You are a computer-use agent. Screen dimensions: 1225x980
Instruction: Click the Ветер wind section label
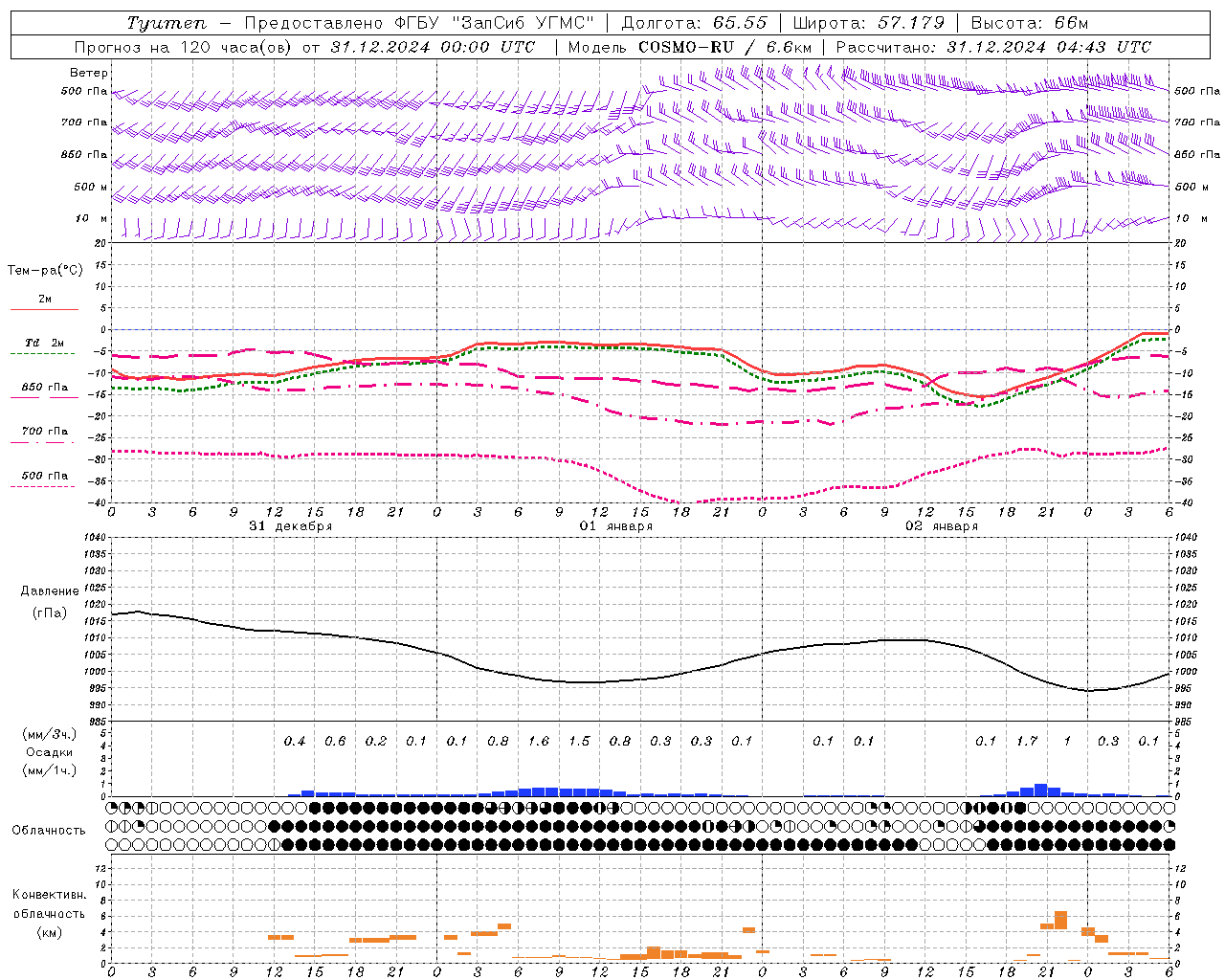[x=89, y=73]
